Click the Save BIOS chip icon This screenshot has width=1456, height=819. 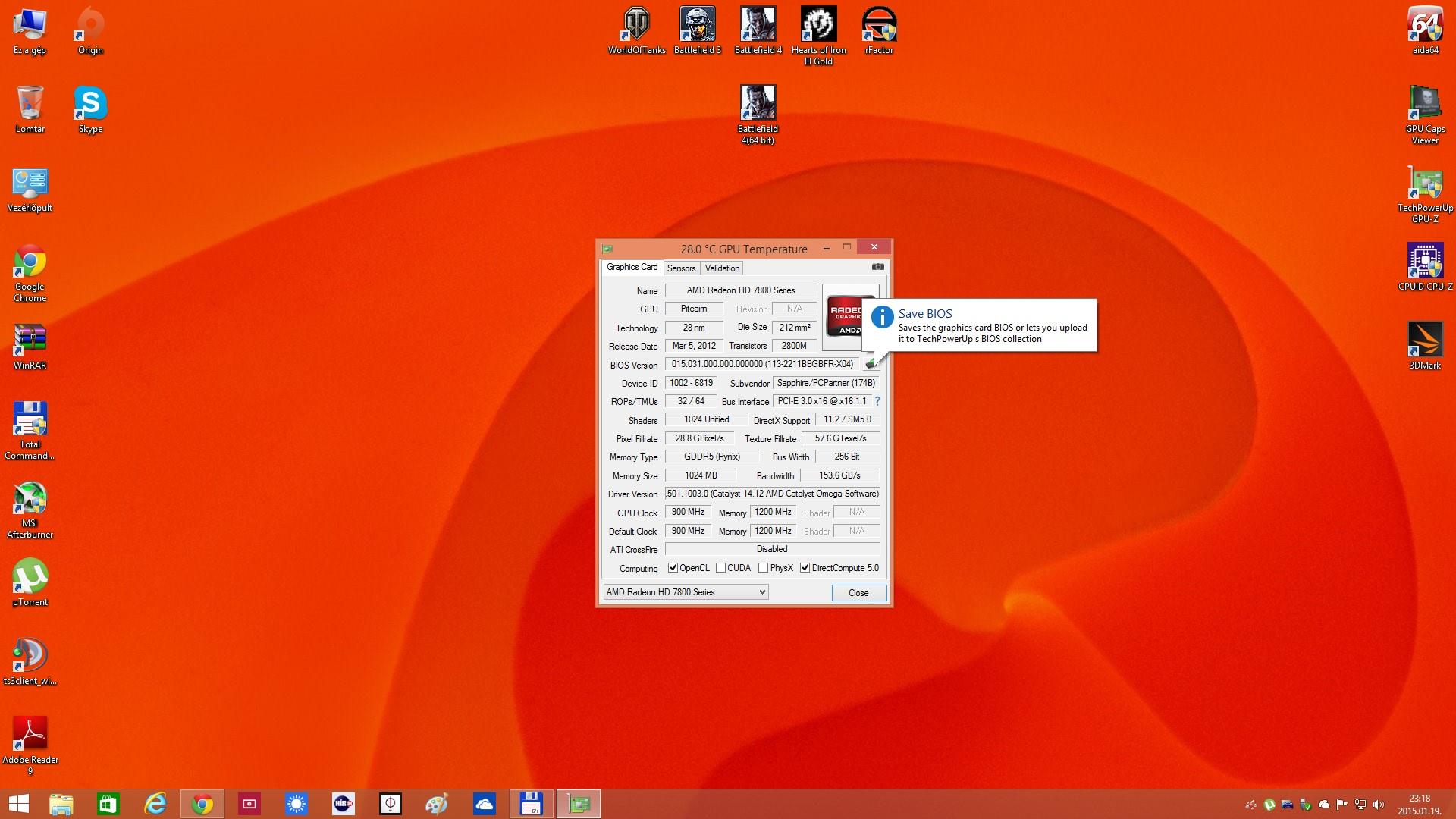point(871,364)
